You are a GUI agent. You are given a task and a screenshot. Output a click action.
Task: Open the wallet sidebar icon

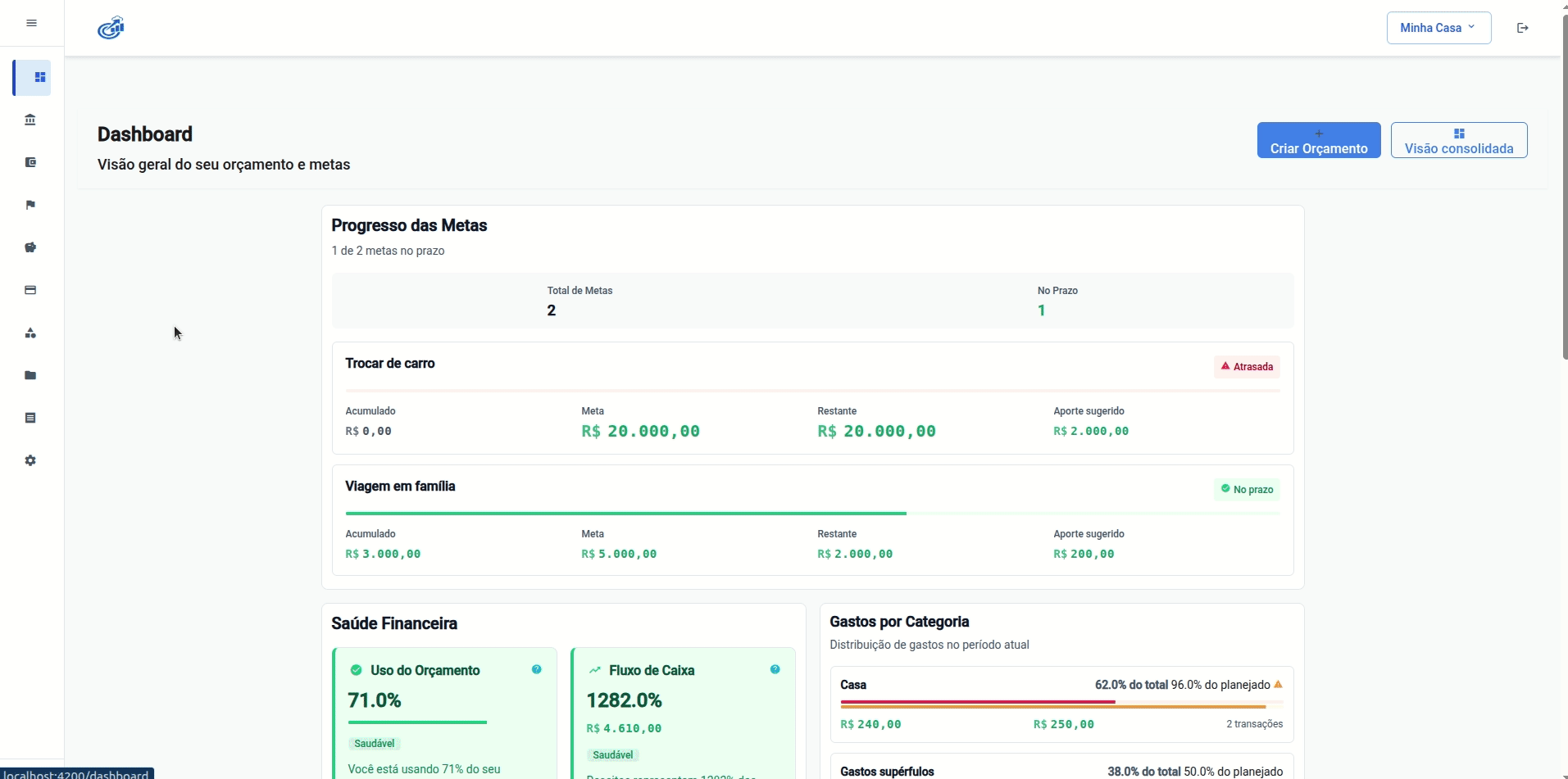(30, 163)
